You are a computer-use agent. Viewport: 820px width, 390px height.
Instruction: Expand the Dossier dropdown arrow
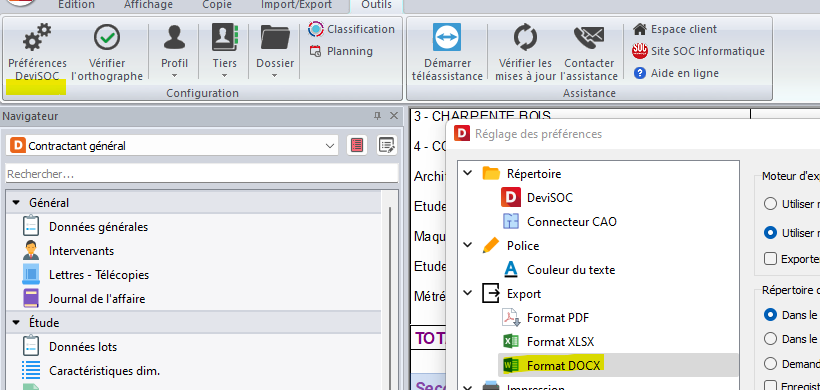click(275, 75)
